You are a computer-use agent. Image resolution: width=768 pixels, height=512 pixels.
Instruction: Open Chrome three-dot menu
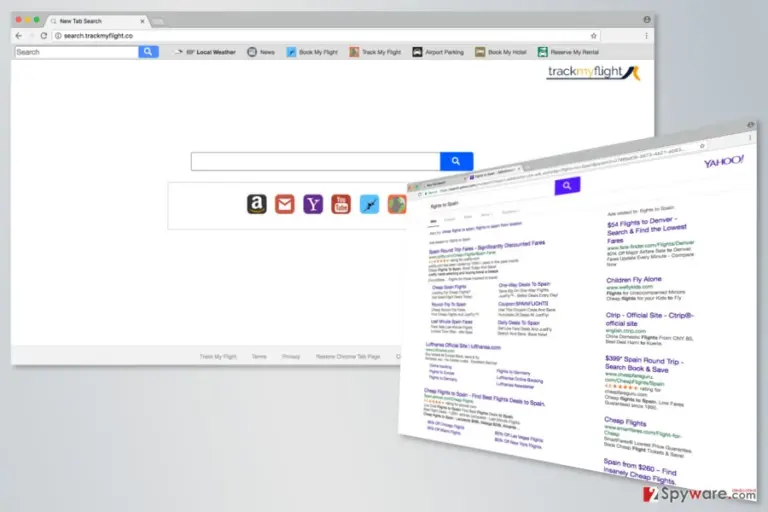tap(647, 36)
